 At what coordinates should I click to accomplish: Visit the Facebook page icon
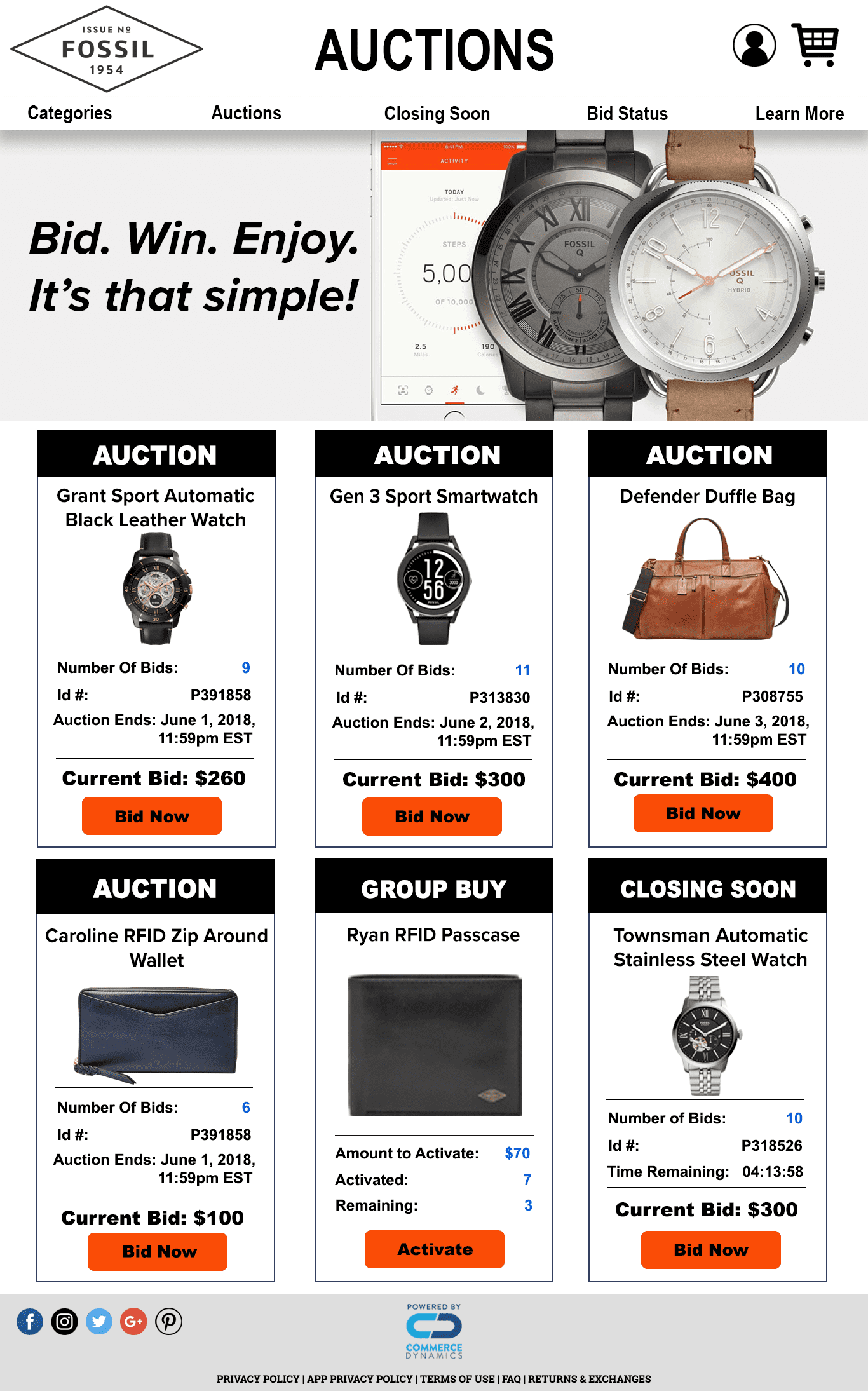(x=30, y=1322)
